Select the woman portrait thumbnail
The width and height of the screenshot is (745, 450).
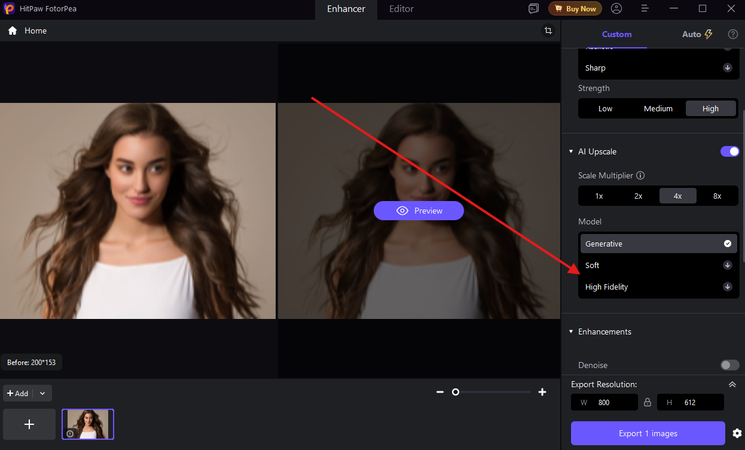pyautogui.click(x=88, y=424)
